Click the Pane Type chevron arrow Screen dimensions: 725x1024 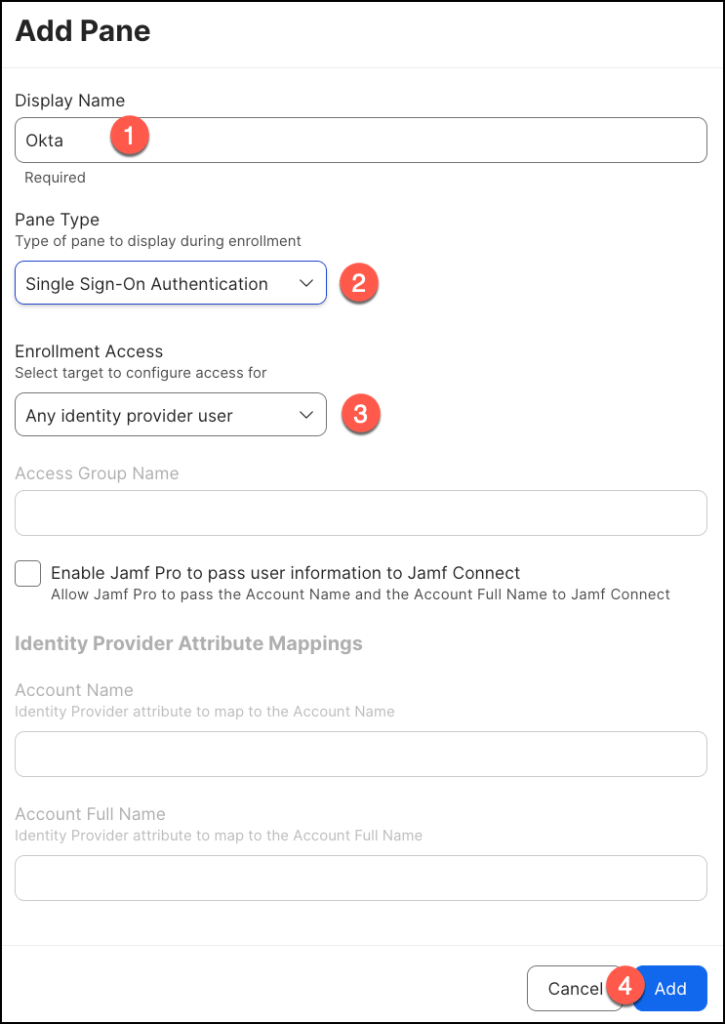(x=307, y=284)
